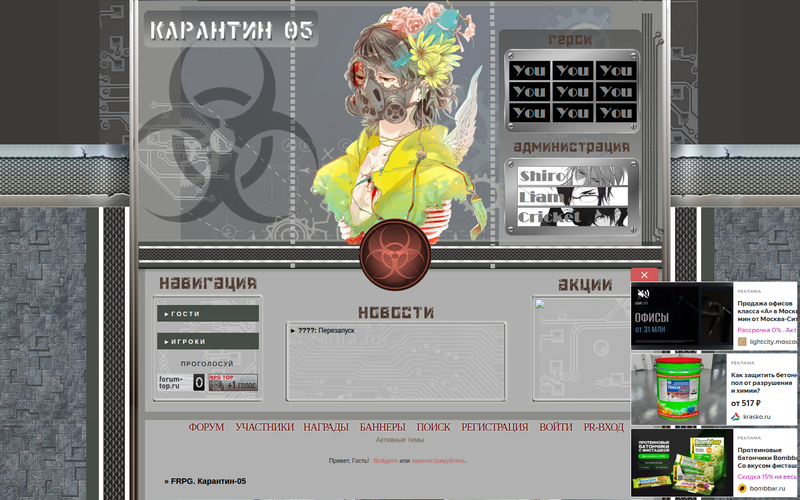Open the Поиск menu link

point(433,427)
